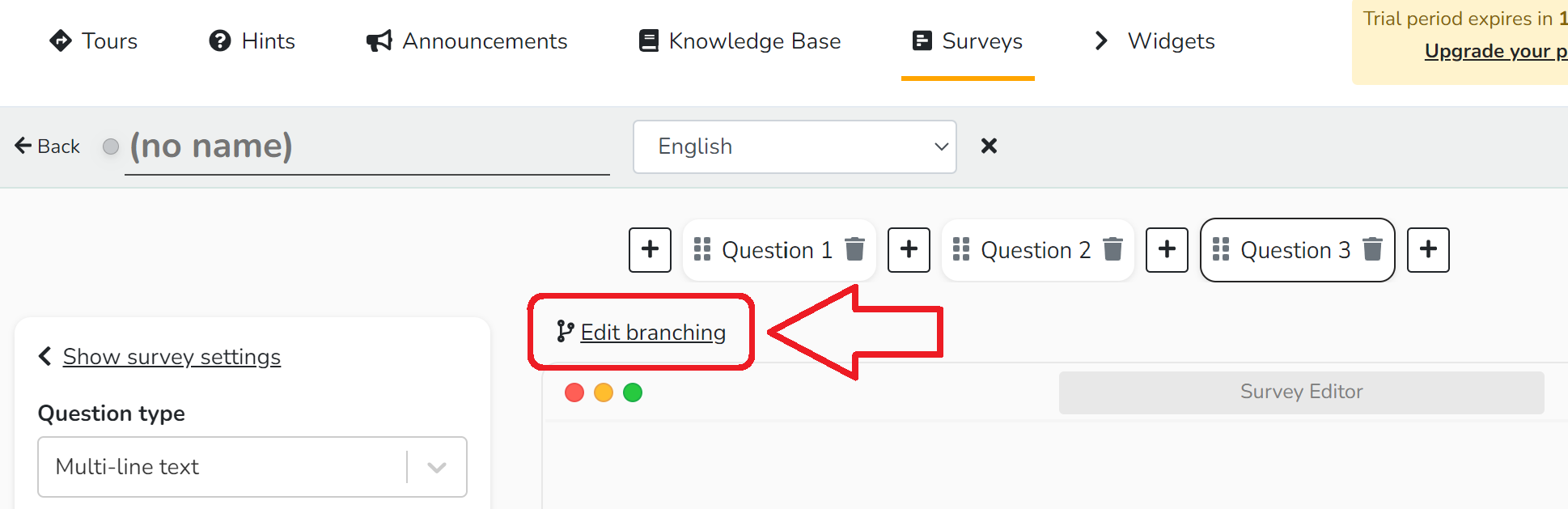Image resolution: width=1568 pixels, height=509 pixels.
Task: Click the X icon beside language selector
Action: [989, 146]
